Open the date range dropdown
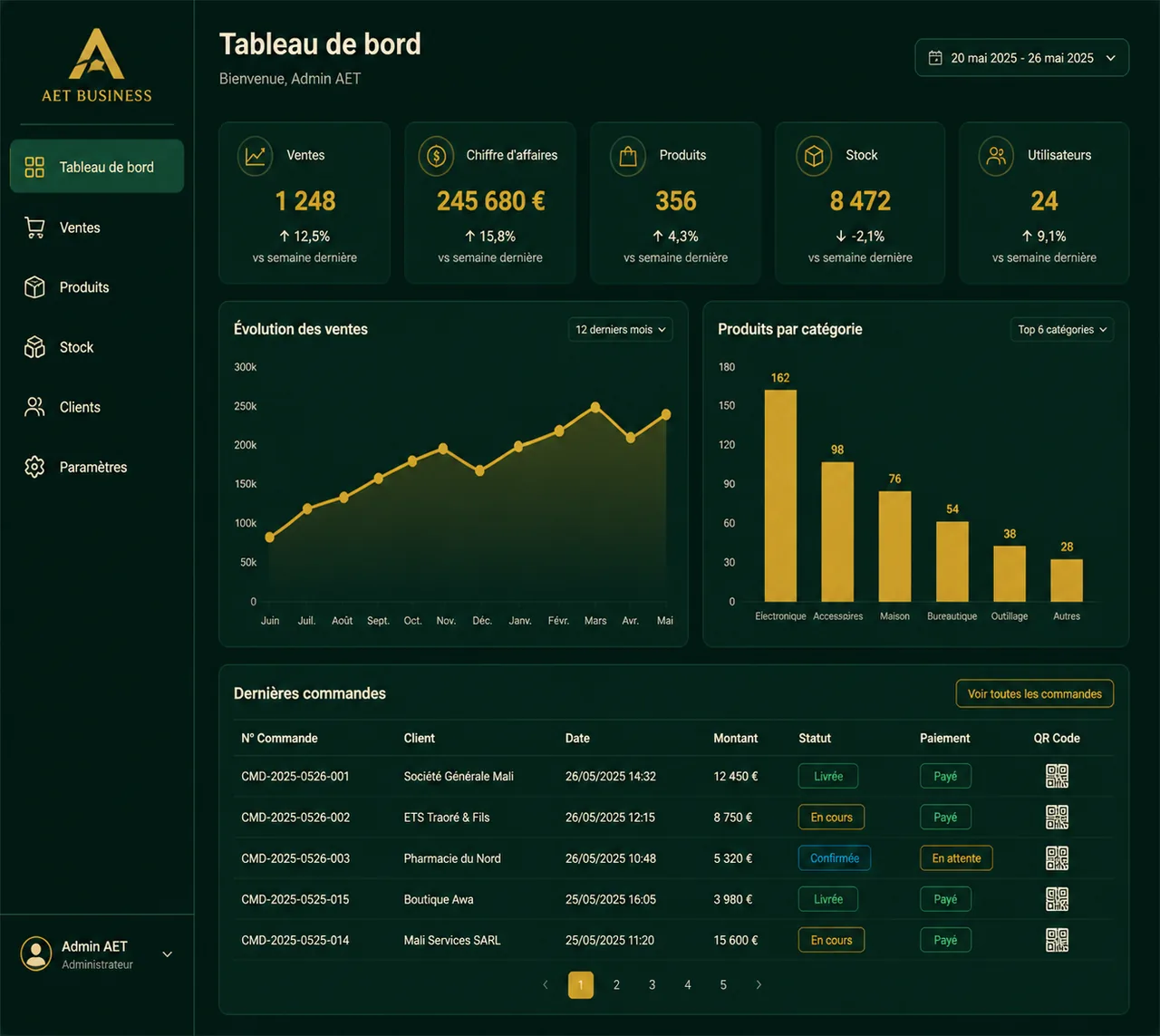Screen dimensions: 1160x1036 pyautogui.click(x=1022, y=58)
